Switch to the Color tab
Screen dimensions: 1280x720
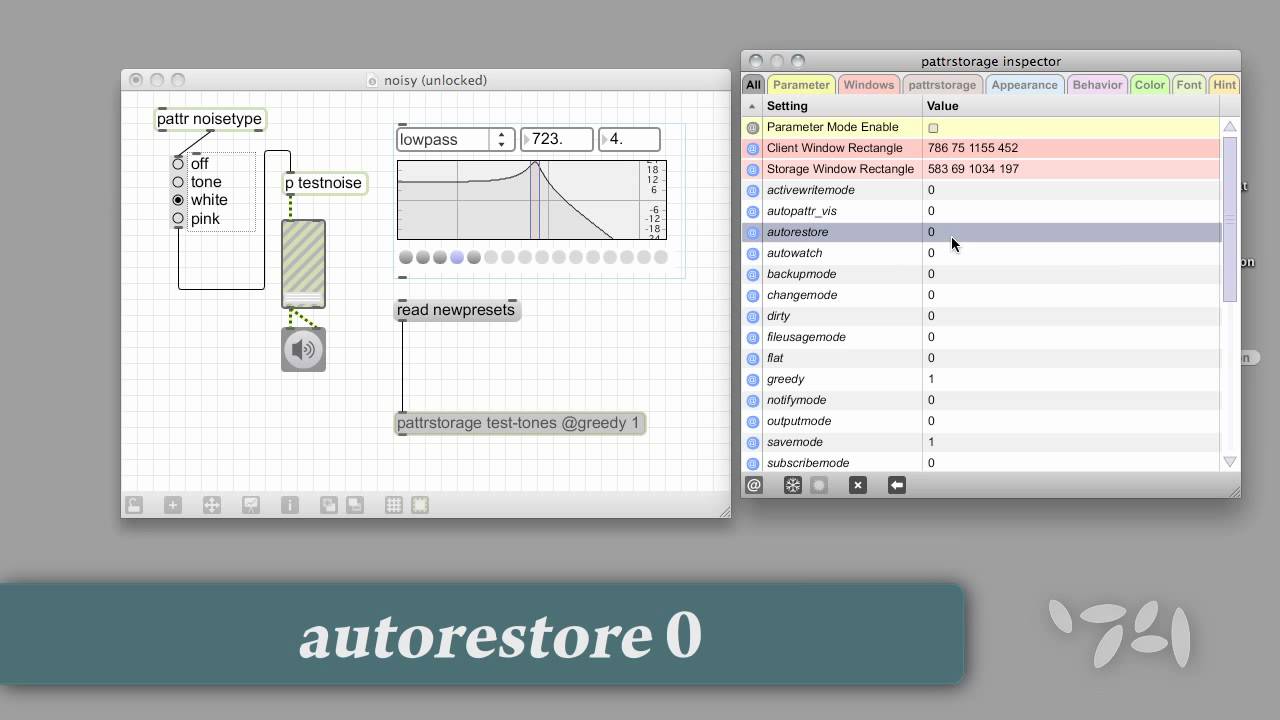tap(1149, 85)
